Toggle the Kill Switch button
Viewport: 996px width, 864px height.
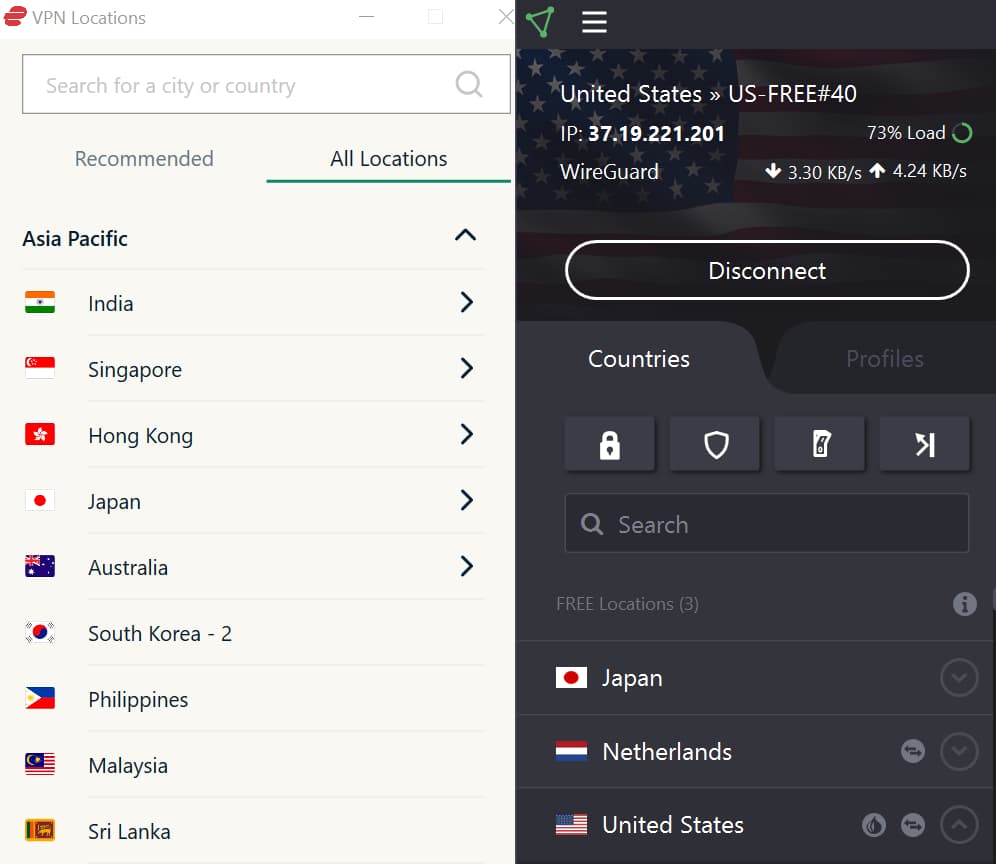820,444
